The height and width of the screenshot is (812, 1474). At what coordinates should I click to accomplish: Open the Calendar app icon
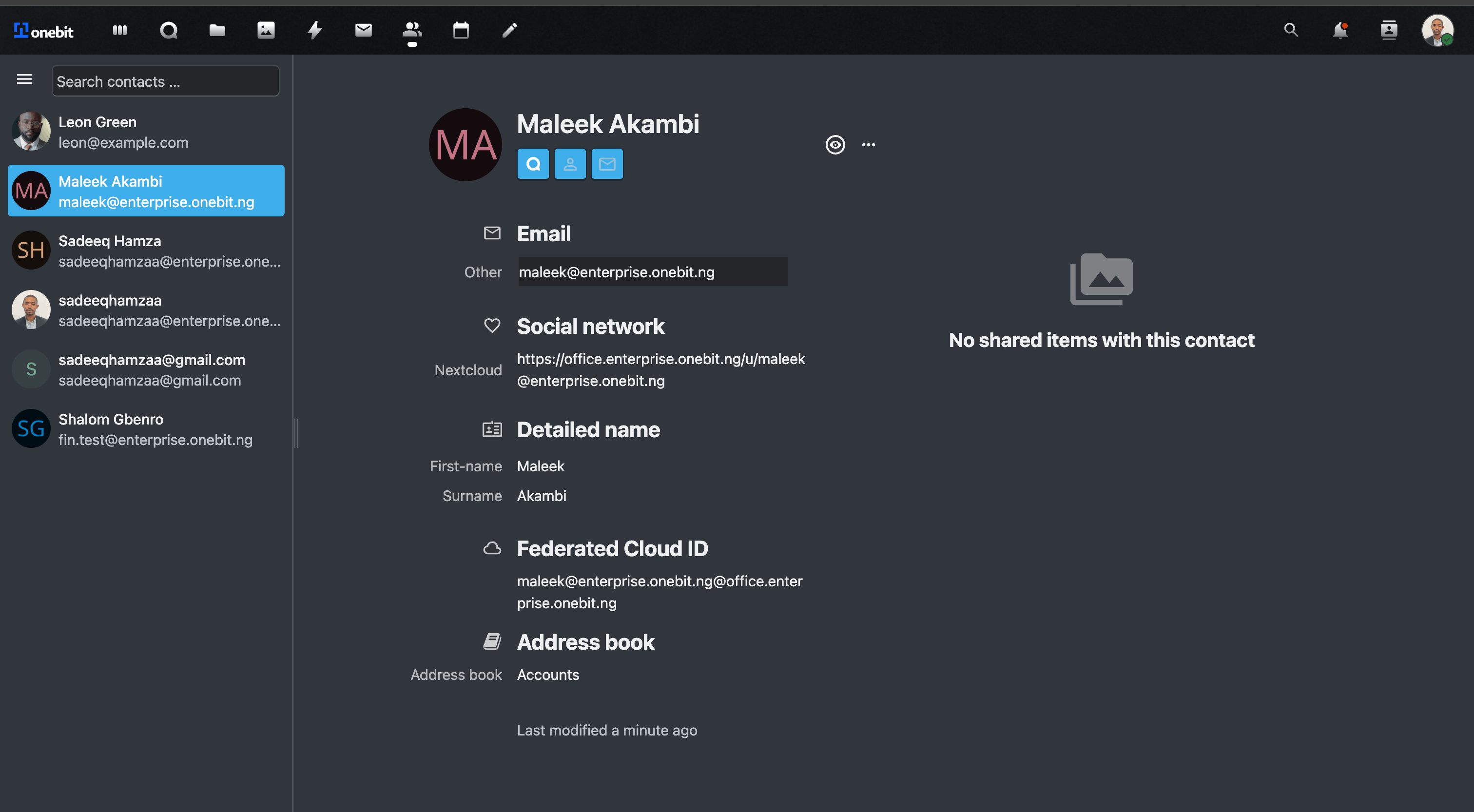pyautogui.click(x=461, y=30)
